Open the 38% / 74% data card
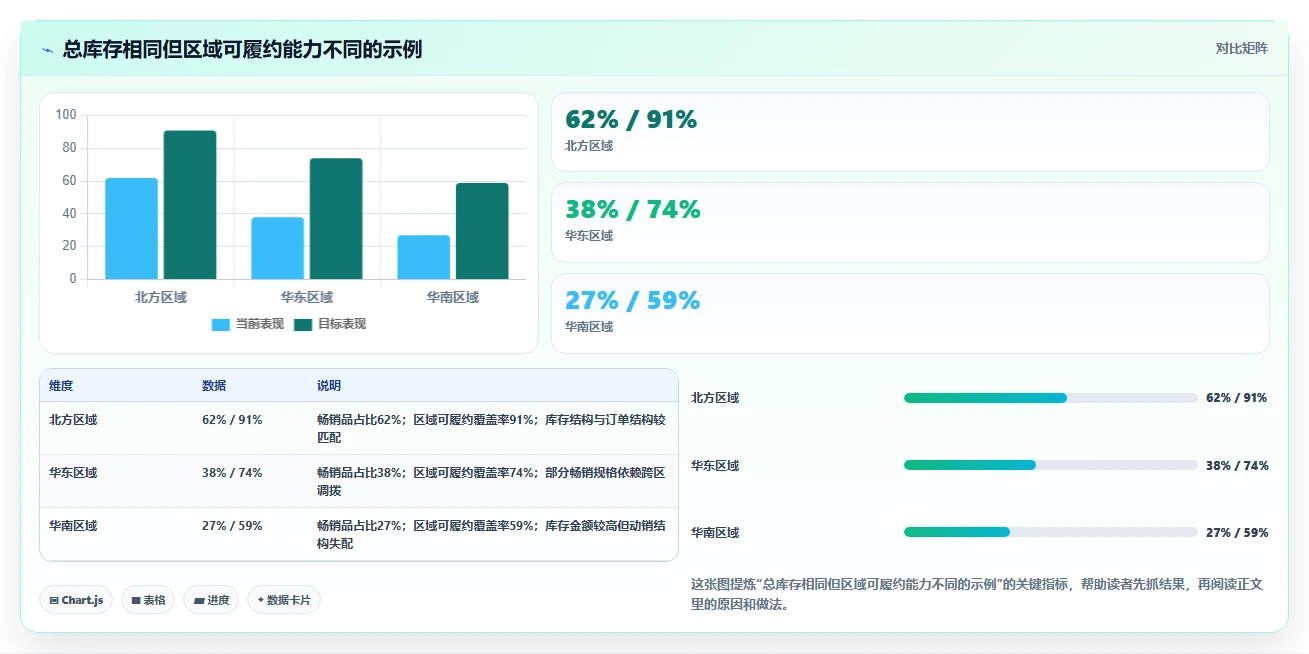The image size is (1309, 654). (x=910, y=222)
